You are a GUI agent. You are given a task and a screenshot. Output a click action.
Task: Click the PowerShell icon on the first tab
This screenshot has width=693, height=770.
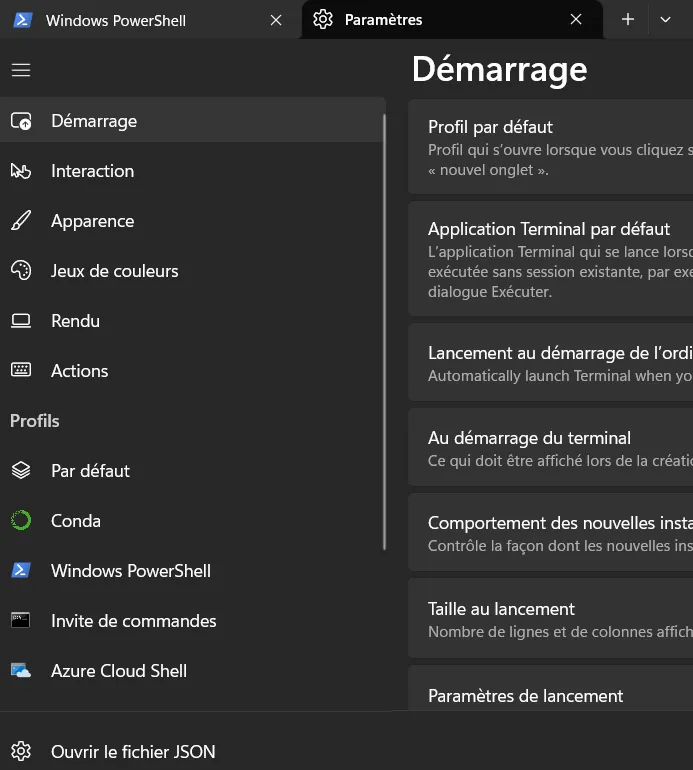[23, 20]
